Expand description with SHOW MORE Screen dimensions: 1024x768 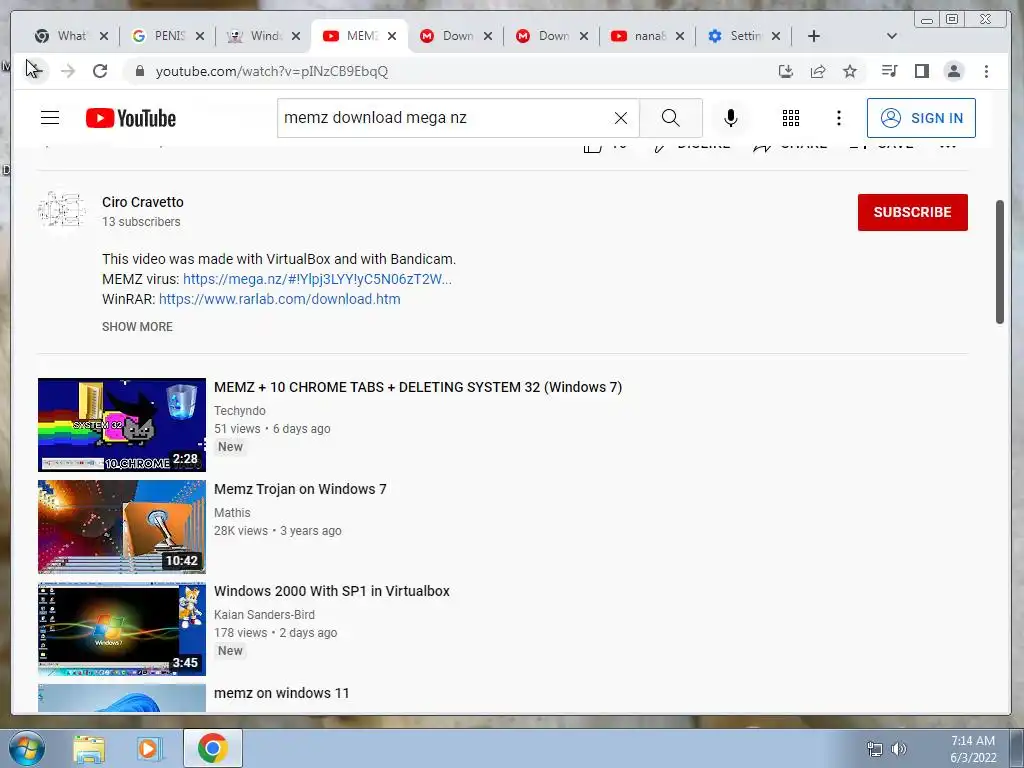[137, 327]
